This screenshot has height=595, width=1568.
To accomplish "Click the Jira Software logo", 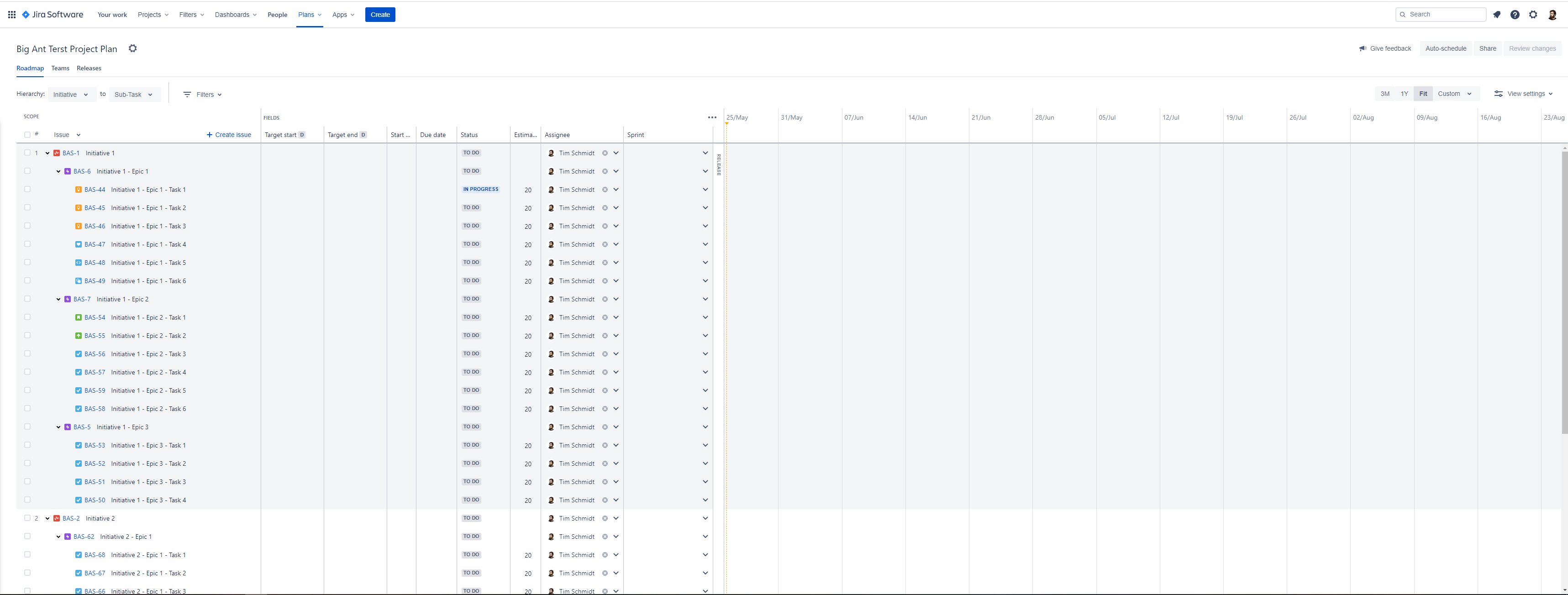I will point(53,15).
